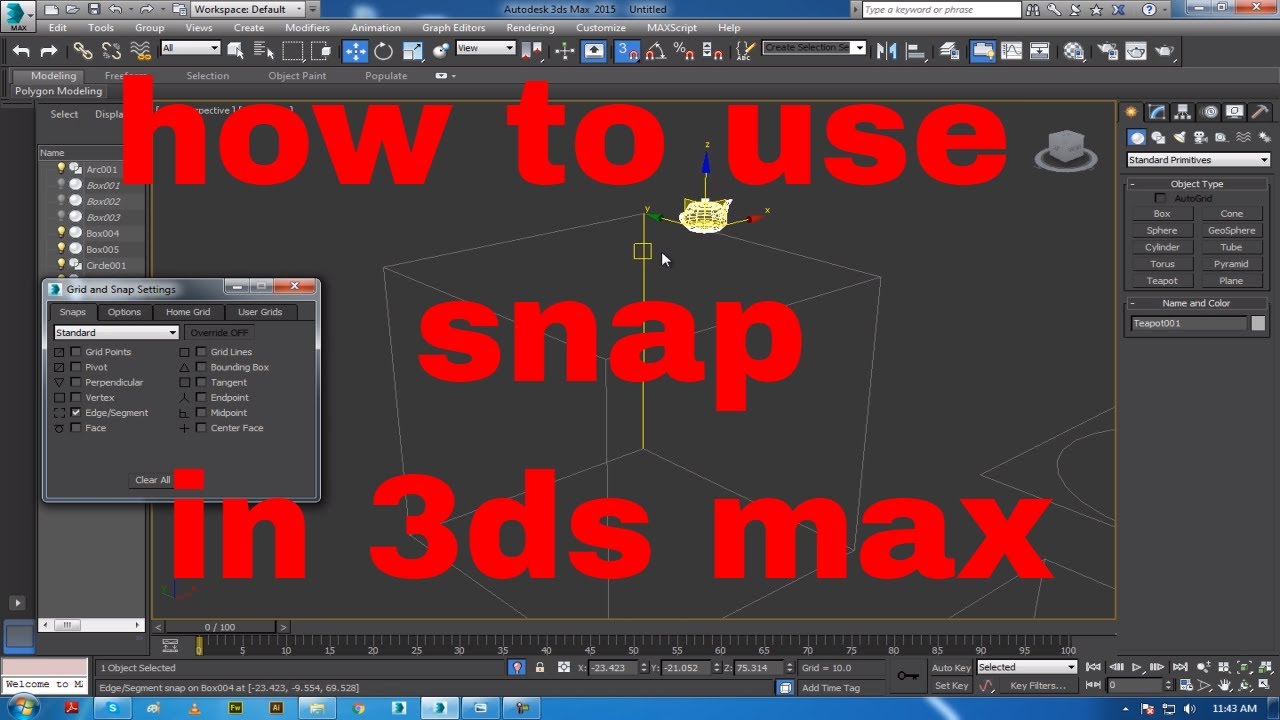The width and height of the screenshot is (1280, 720).
Task: Open the Graph Editors menu
Action: pyautogui.click(x=453, y=28)
